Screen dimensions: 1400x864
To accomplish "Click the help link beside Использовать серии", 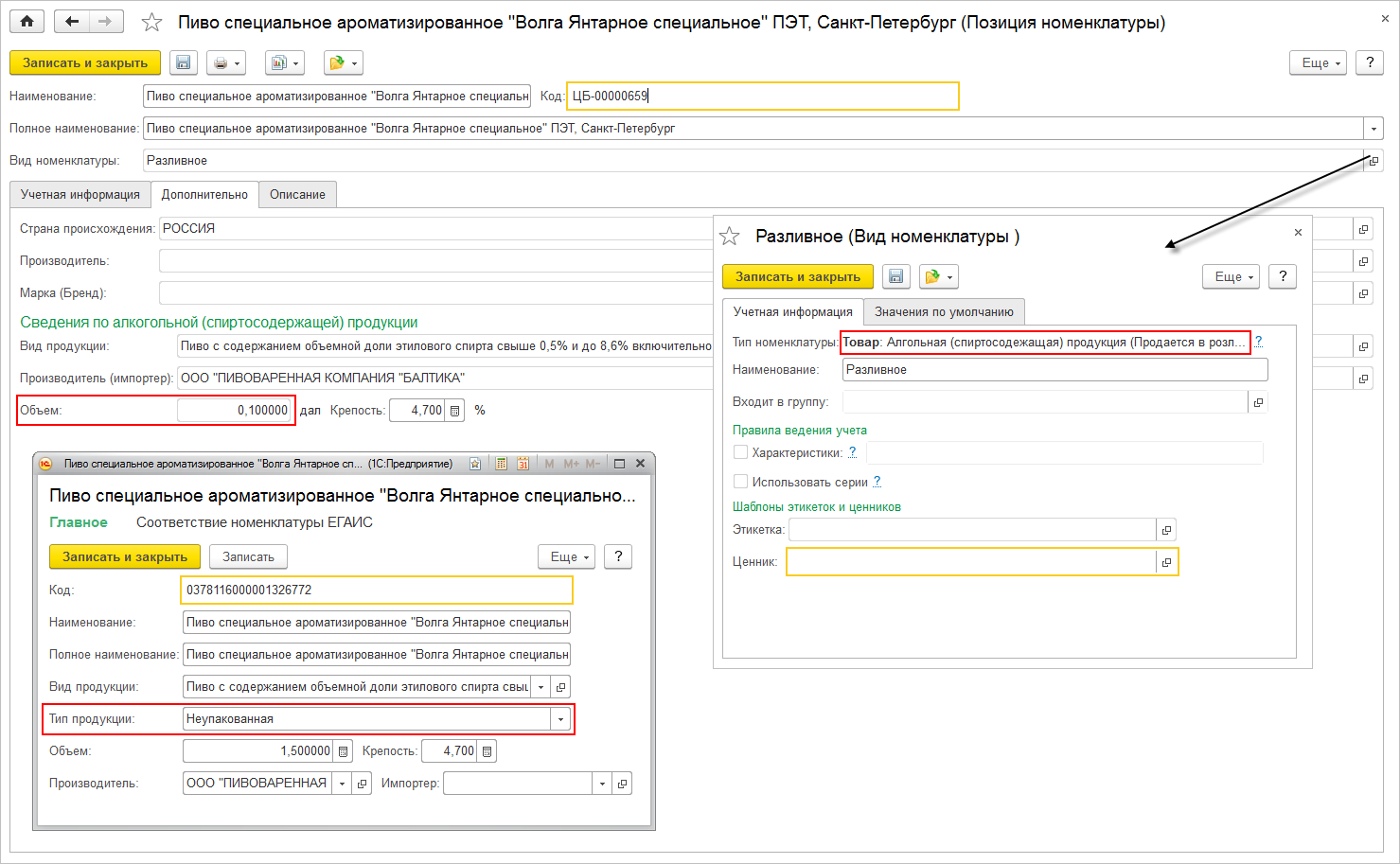I will coord(877,482).
